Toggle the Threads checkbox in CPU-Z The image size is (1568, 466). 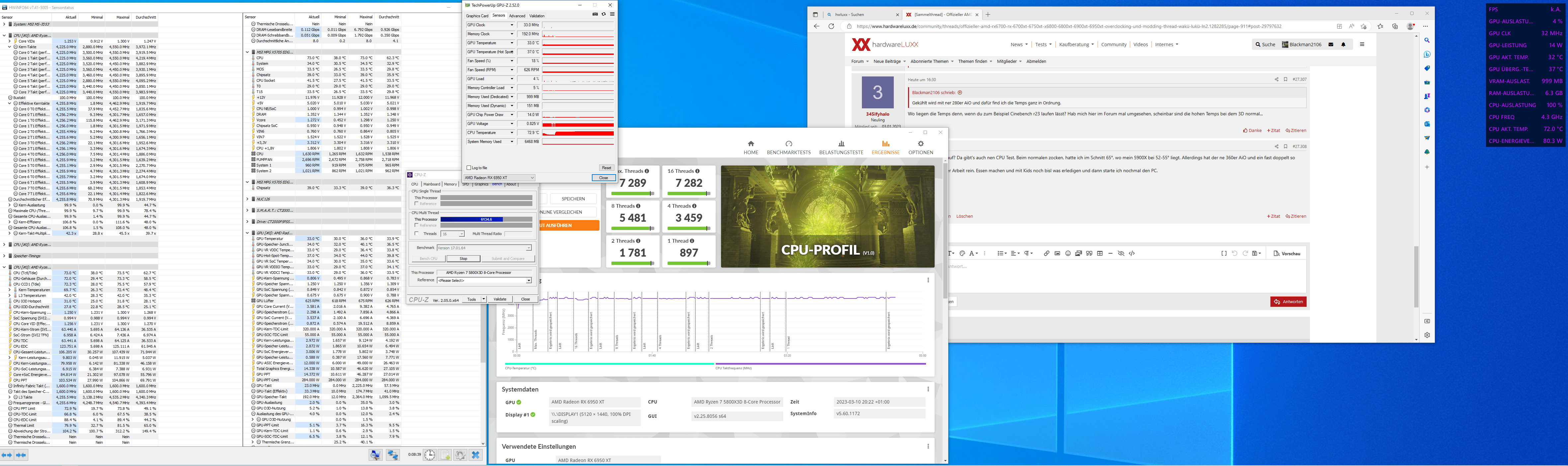tap(416, 233)
